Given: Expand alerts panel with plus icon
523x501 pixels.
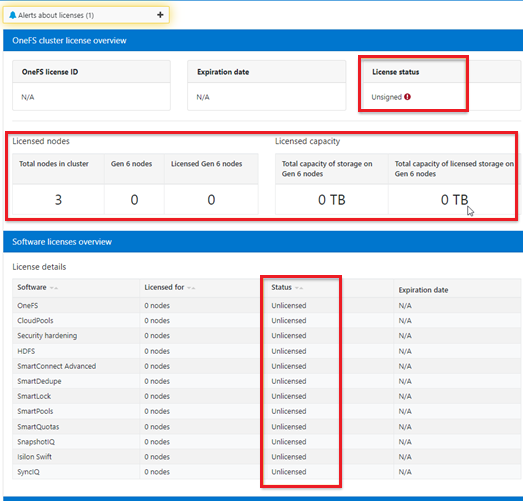Looking at the screenshot, I should [160, 15].
